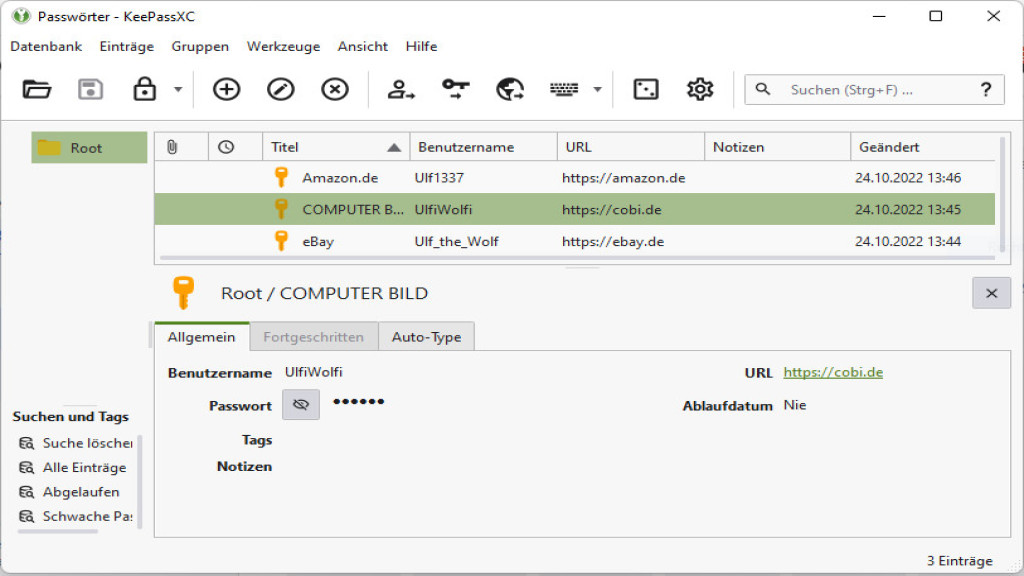Screen dimensions: 1024x576
Task: Click the edit entry pencil icon
Action: click(281, 89)
